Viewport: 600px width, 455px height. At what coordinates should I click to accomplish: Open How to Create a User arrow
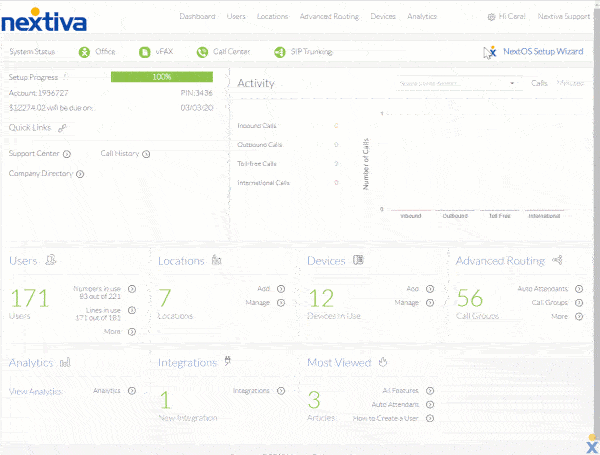point(430,418)
